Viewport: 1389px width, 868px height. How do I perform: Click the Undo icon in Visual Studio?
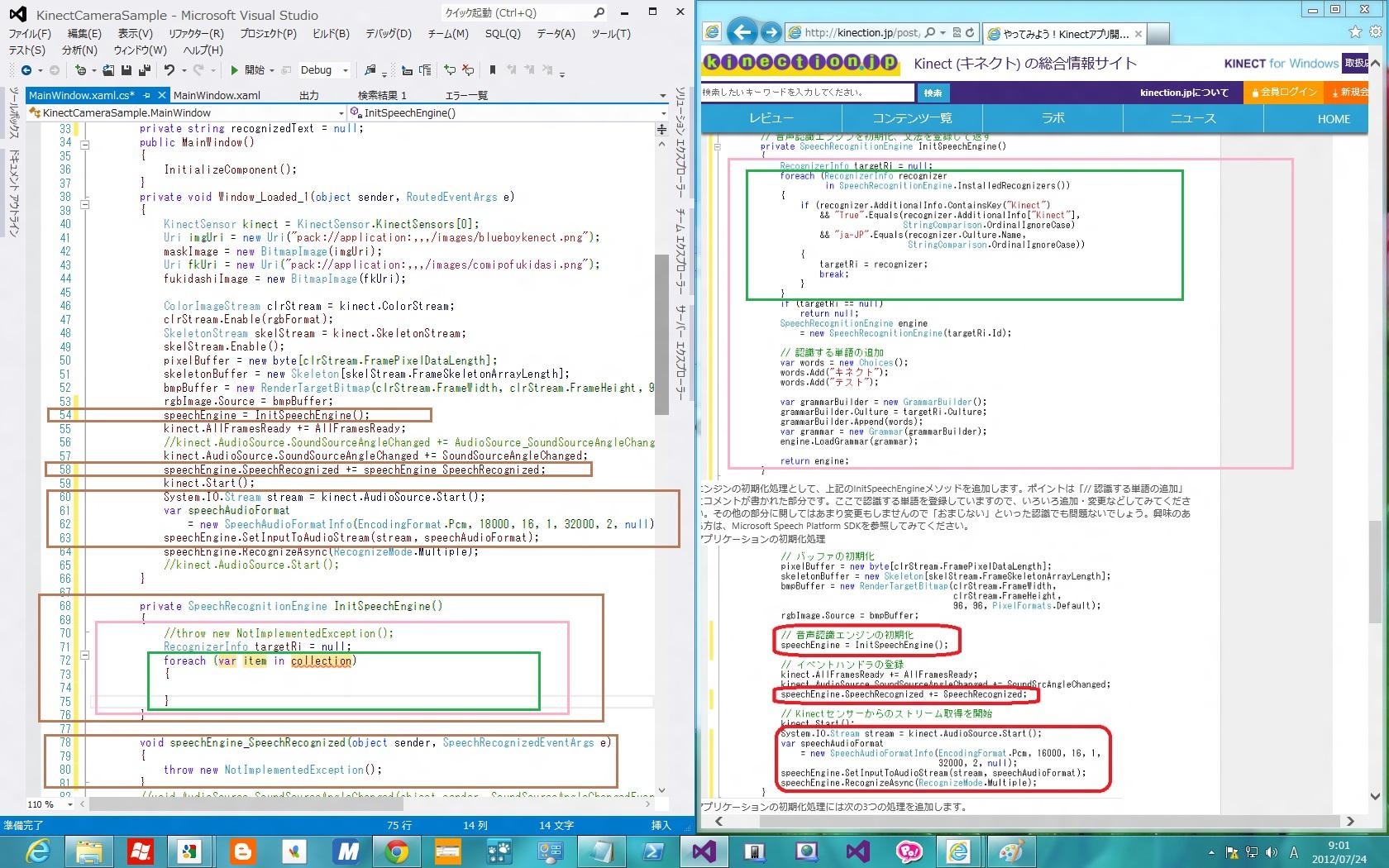click(x=169, y=70)
